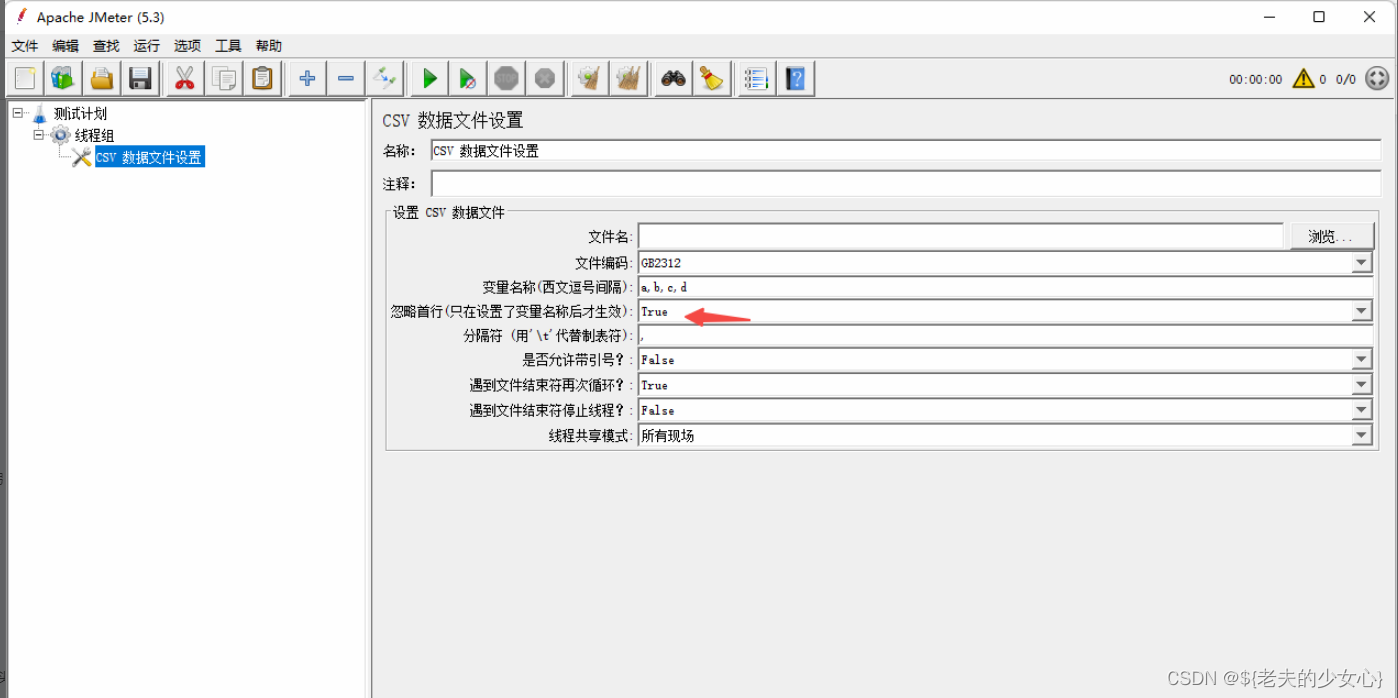
Task: Start the test with green play icon
Action: click(429, 78)
